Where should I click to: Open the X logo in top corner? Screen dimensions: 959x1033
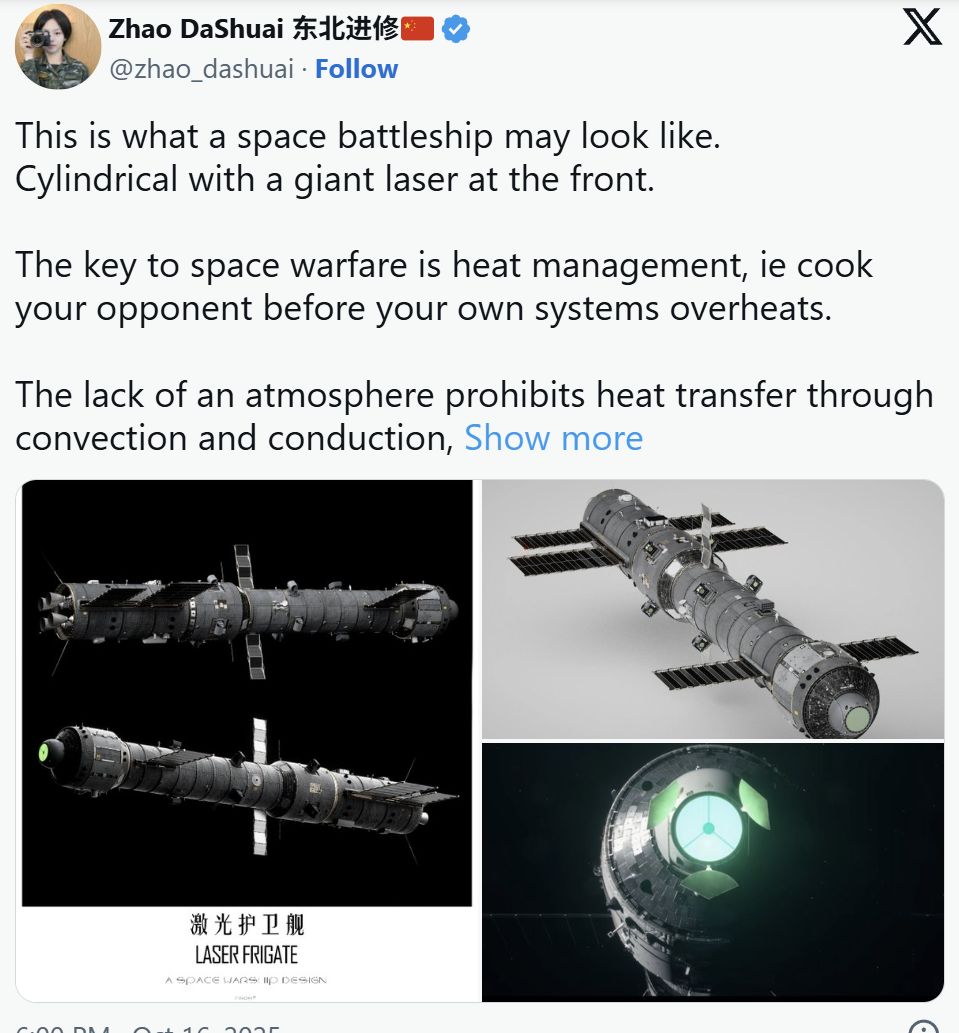click(921, 28)
